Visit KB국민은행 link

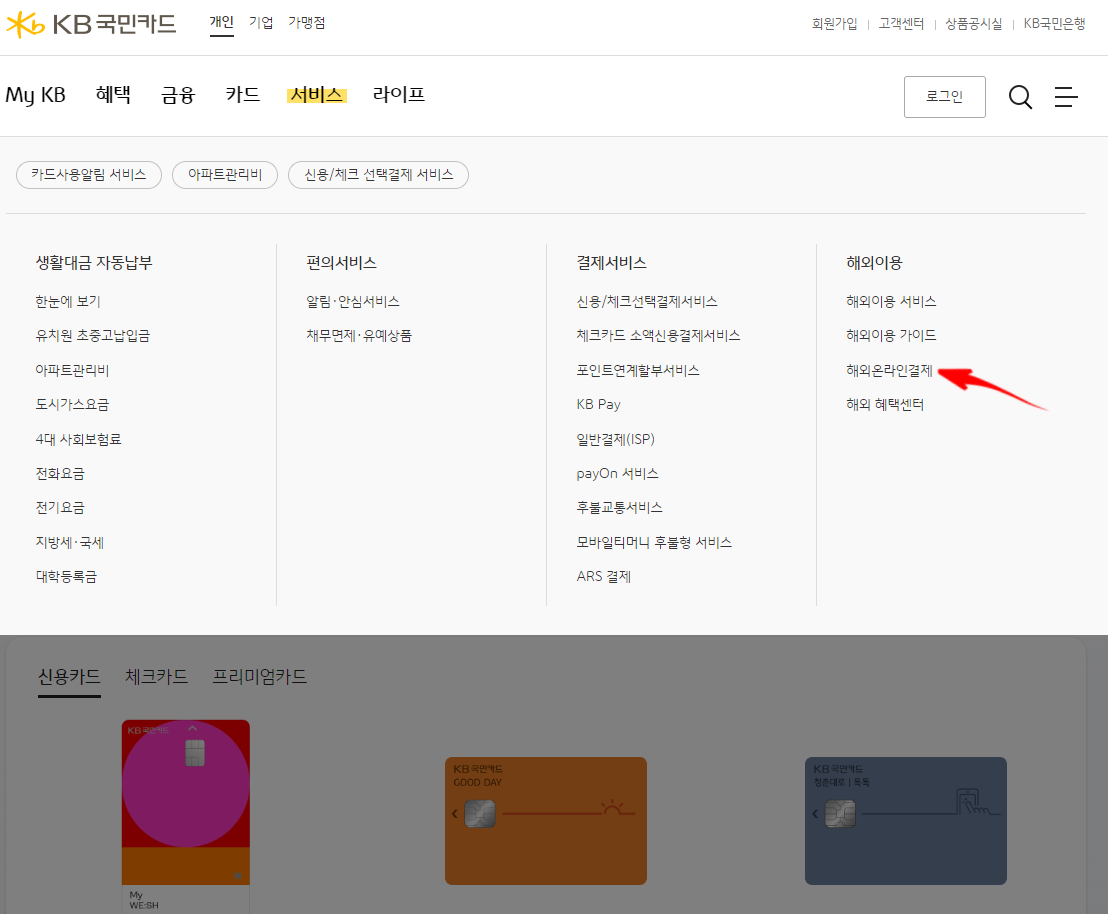tap(1054, 24)
